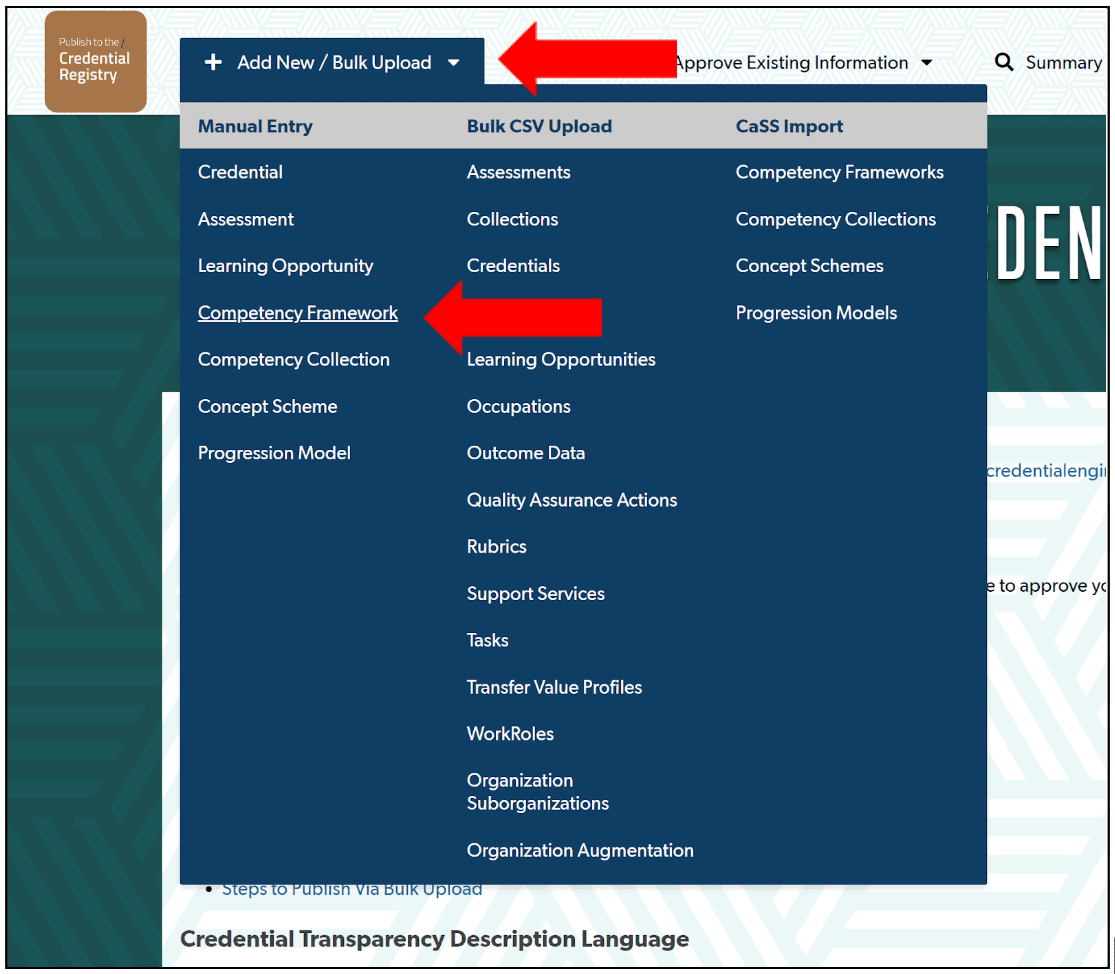Choose Assessments under Bulk CSV Upload
The height and width of the screenshot is (974, 1115).
(x=518, y=172)
